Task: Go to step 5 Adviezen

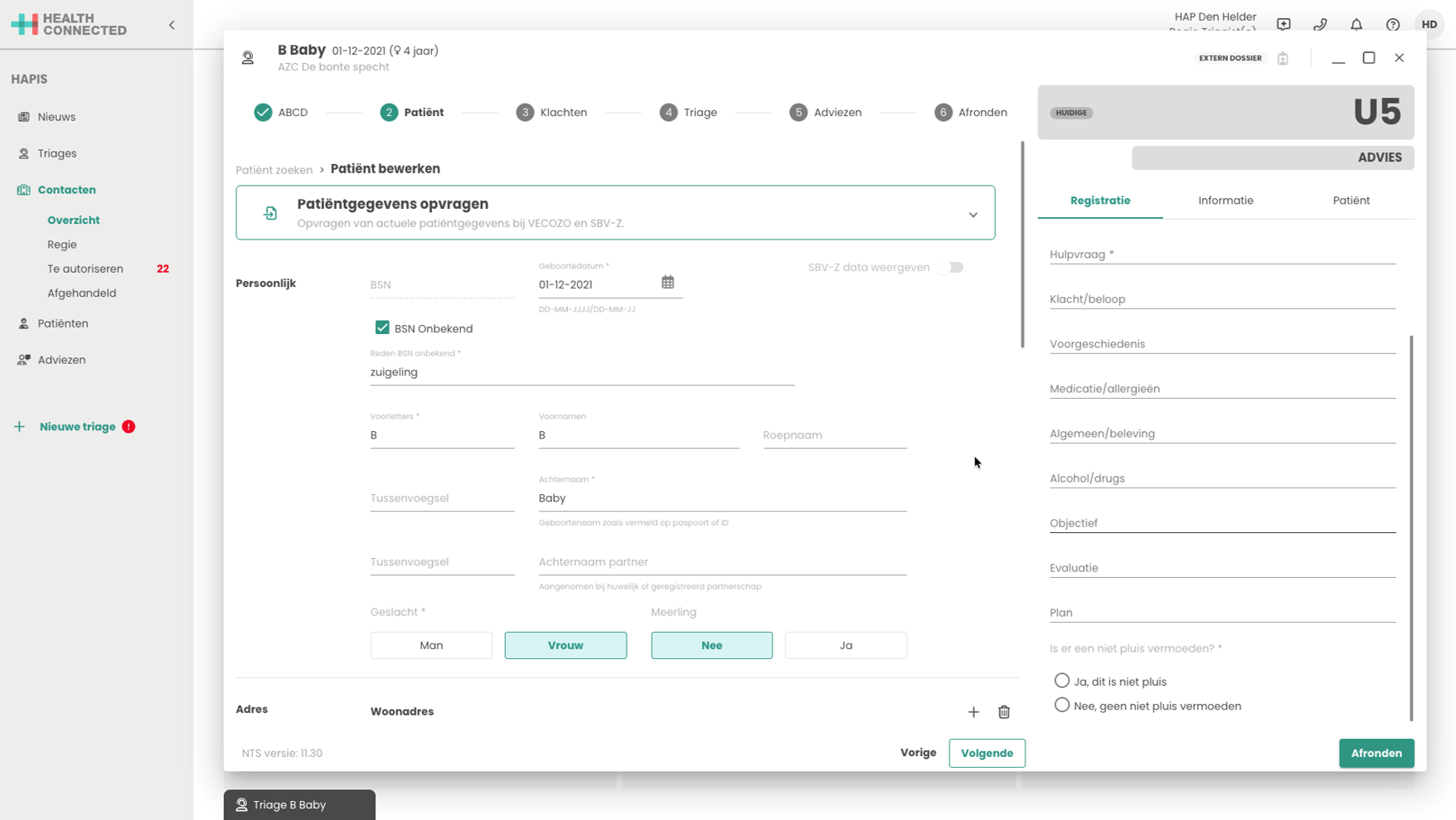Action: point(825,113)
